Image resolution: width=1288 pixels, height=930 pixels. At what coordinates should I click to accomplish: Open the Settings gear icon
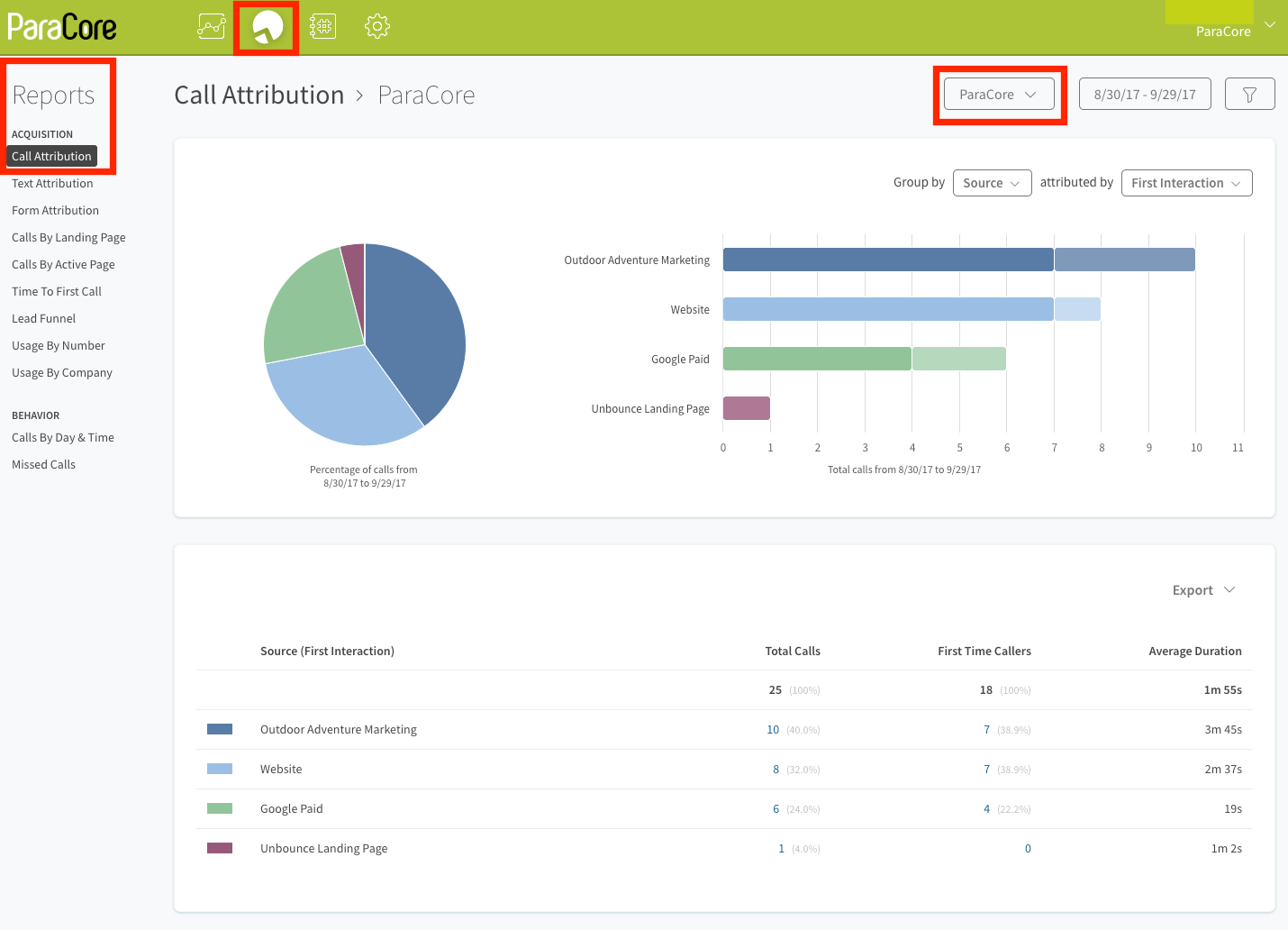pyautogui.click(x=377, y=26)
